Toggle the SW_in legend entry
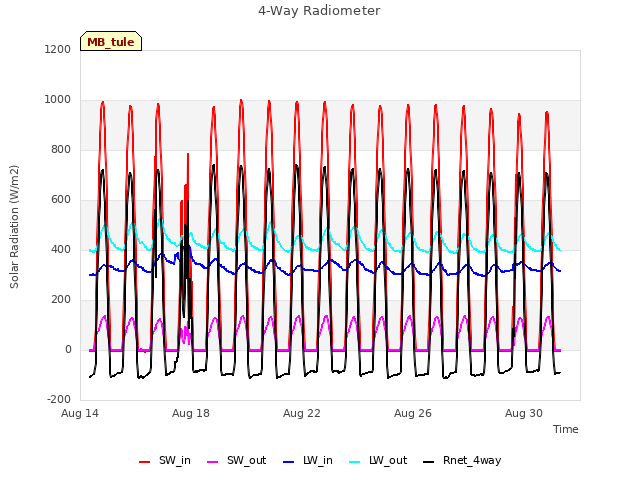640x480 pixels. point(165,461)
